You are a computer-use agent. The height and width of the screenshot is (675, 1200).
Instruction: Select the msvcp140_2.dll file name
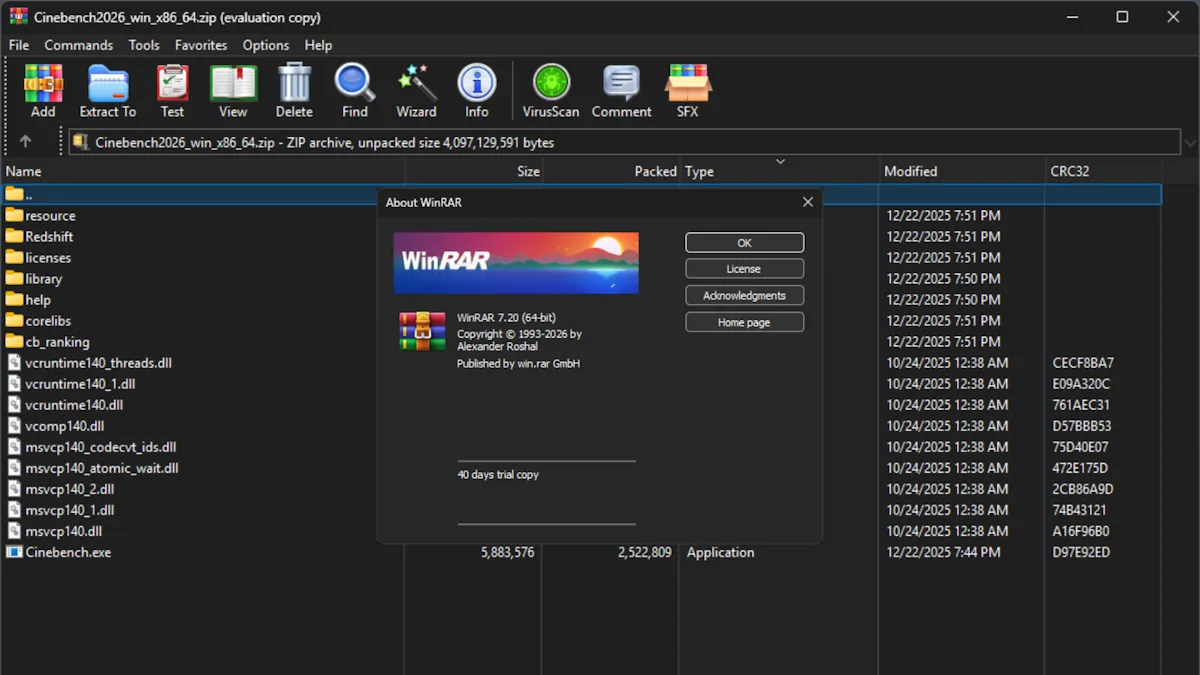pyautogui.click(x=70, y=488)
